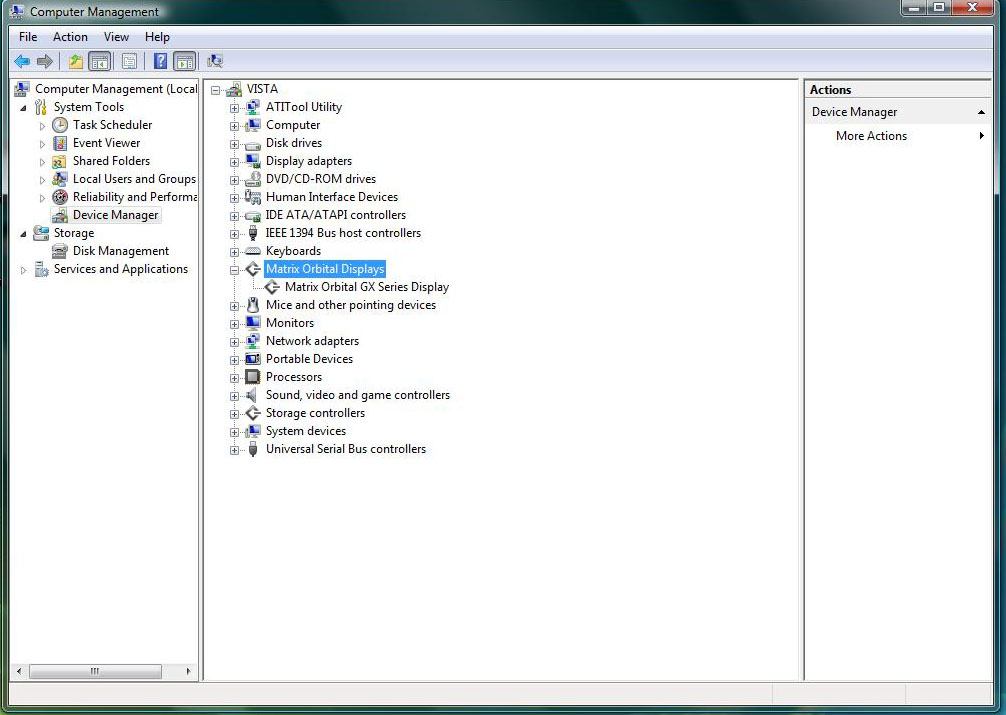The width and height of the screenshot is (1006, 715).
Task: Click the Disk Management icon
Action: [60, 251]
